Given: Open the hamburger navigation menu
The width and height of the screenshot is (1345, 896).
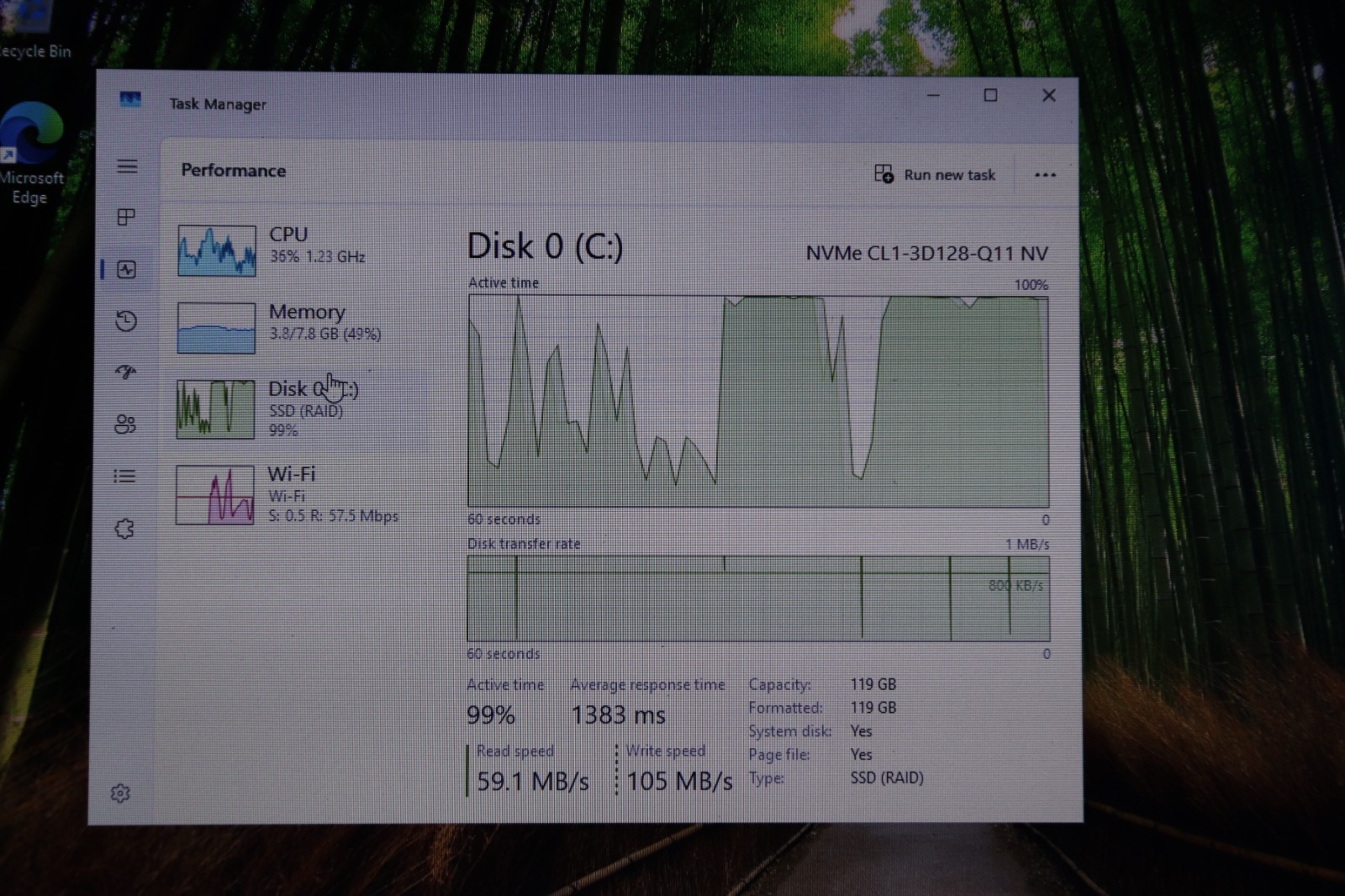Looking at the screenshot, I should (x=127, y=166).
